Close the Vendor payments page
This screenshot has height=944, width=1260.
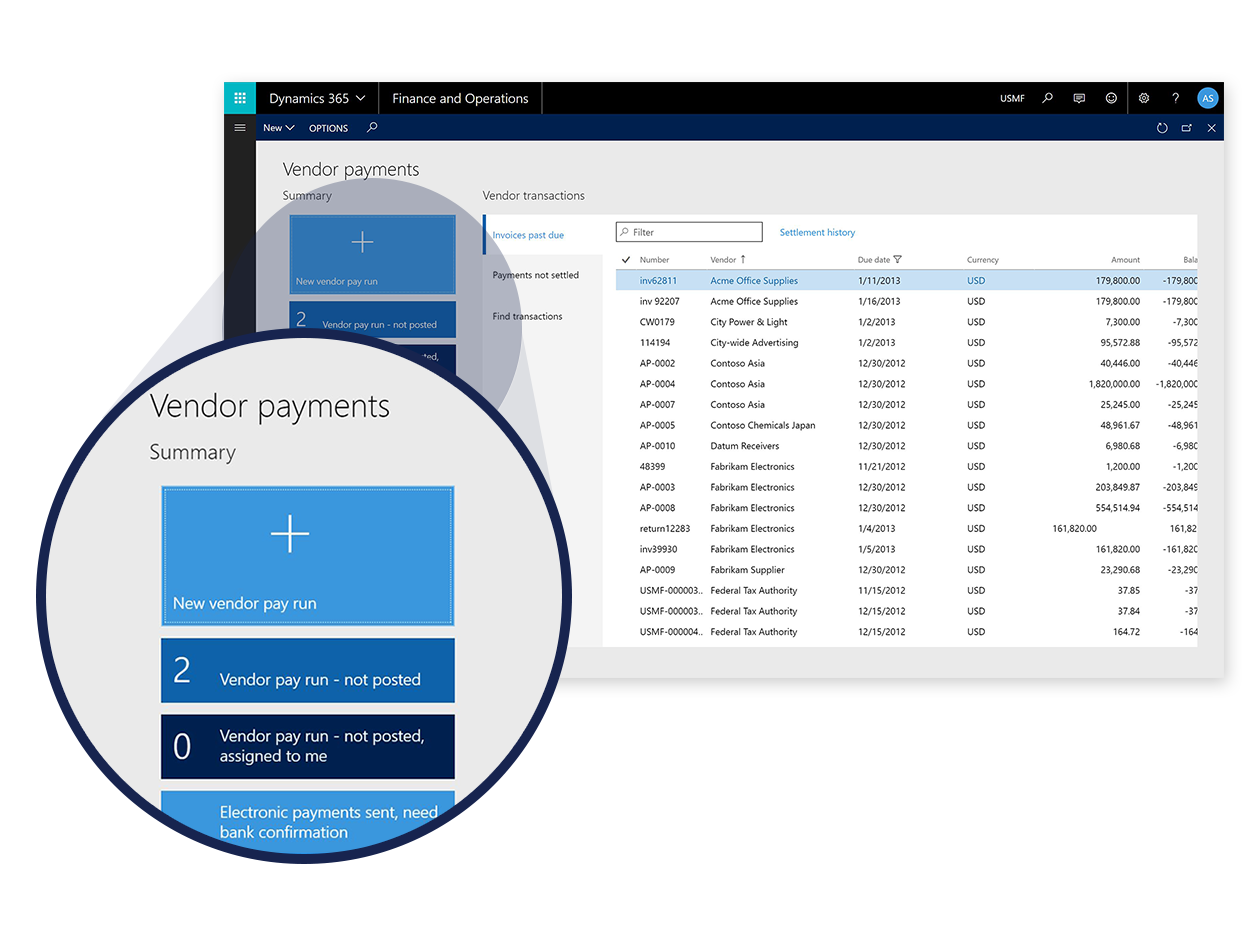[1212, 128]
